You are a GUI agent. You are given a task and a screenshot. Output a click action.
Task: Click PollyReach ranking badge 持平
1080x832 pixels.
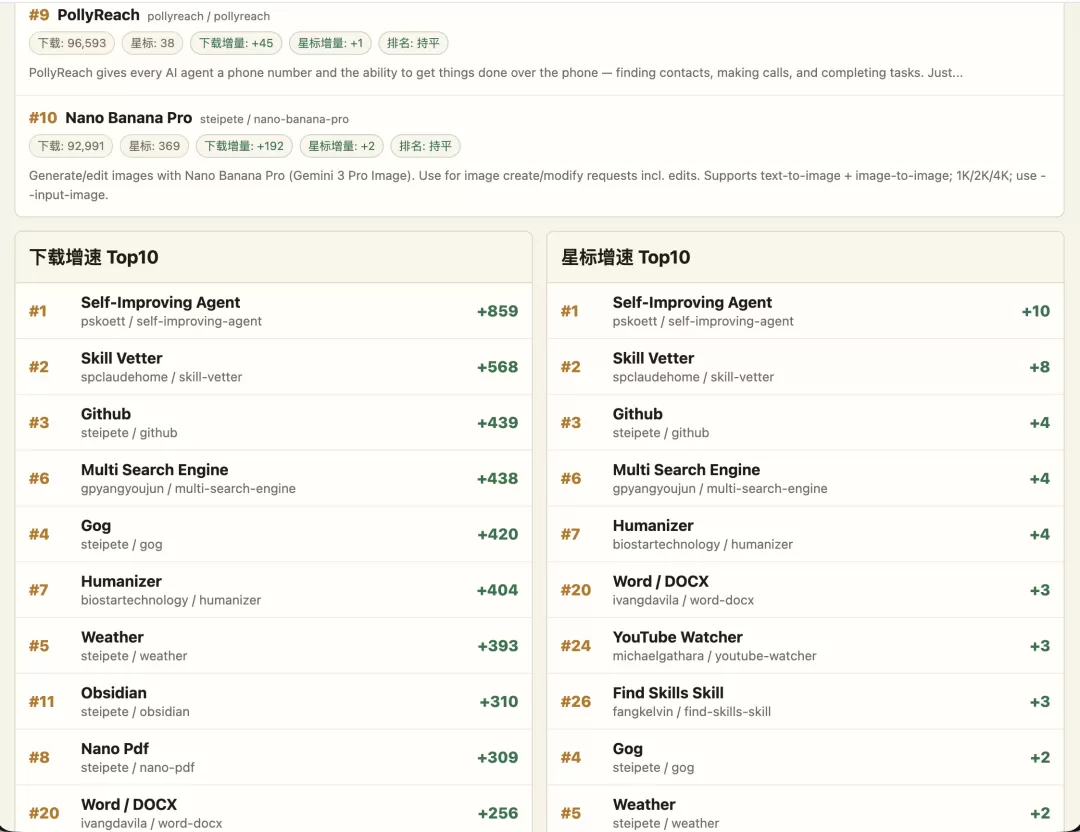click(x=413, y=43)
